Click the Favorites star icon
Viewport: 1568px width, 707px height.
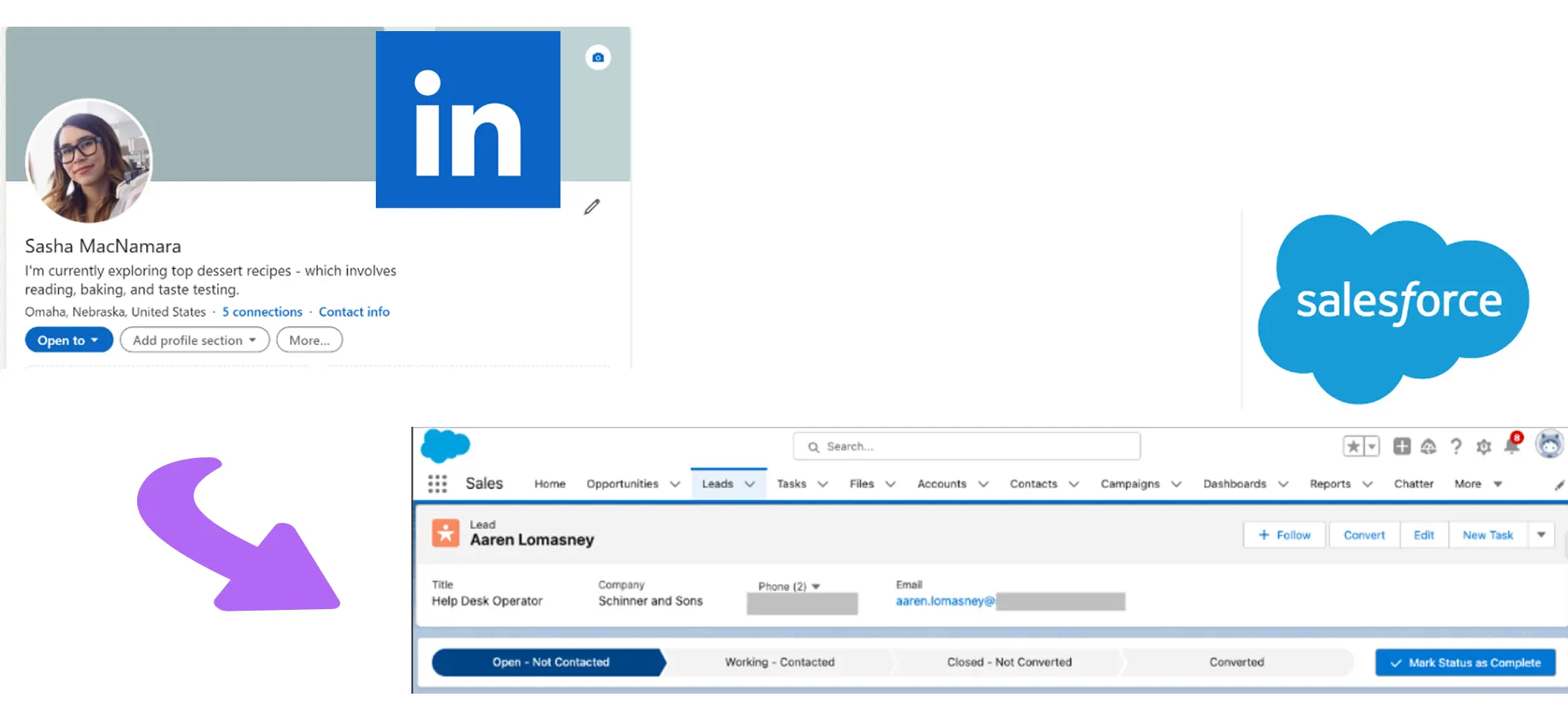coord(1353,446)
